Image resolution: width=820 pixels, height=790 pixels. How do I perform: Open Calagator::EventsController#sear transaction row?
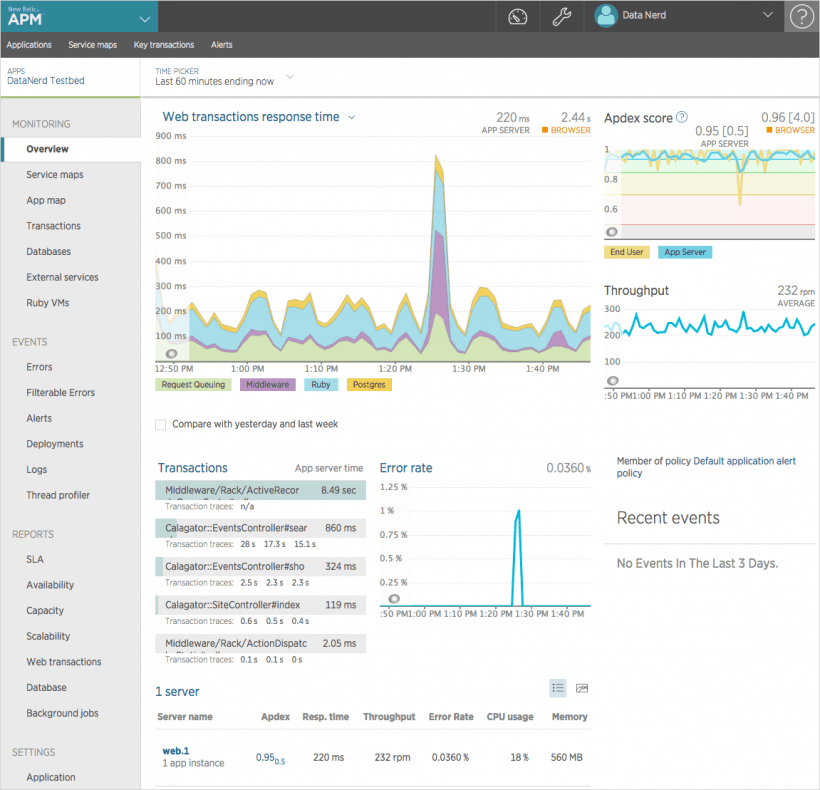tap(260, 528)
